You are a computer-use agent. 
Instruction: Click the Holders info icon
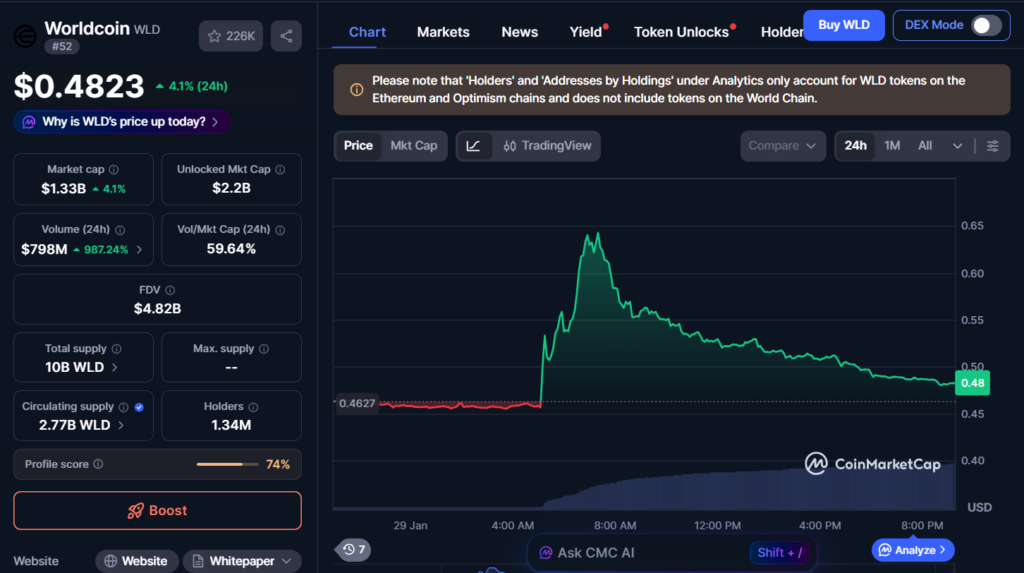point(253,407)
